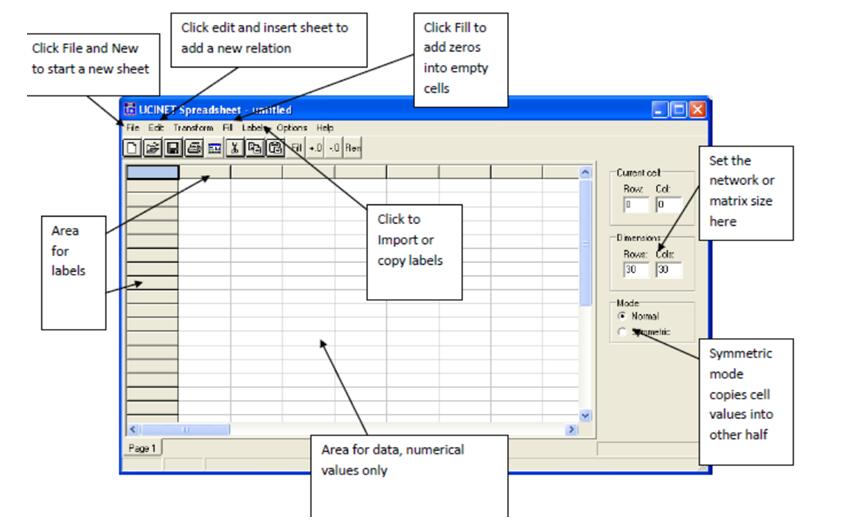The image size is (864, 527).
Task: Switch to the Page 1 sheet tab
Action: 142,448
